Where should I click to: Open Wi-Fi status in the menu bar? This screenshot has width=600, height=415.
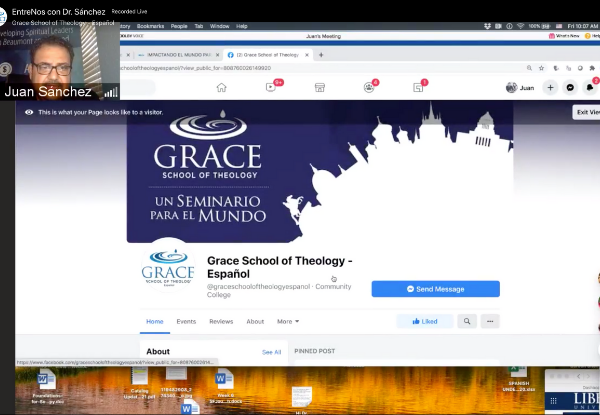(x=520, y=26)
